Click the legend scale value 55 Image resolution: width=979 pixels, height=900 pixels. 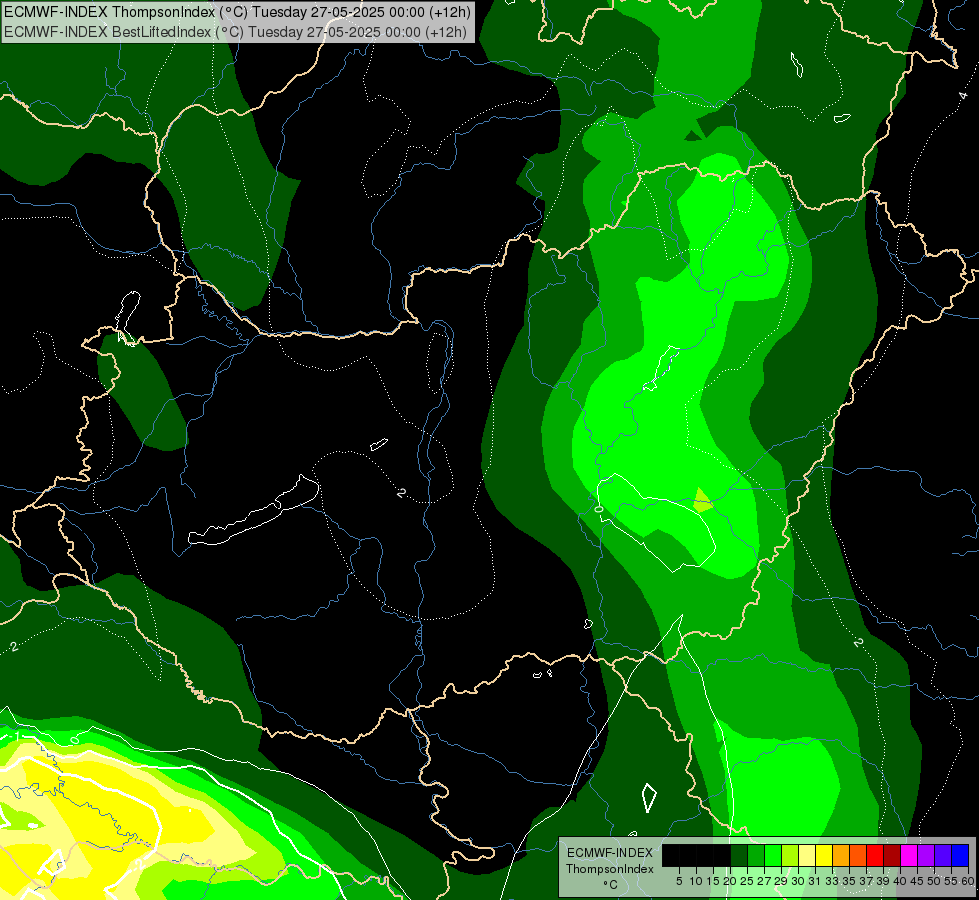(x=951, y=881)
